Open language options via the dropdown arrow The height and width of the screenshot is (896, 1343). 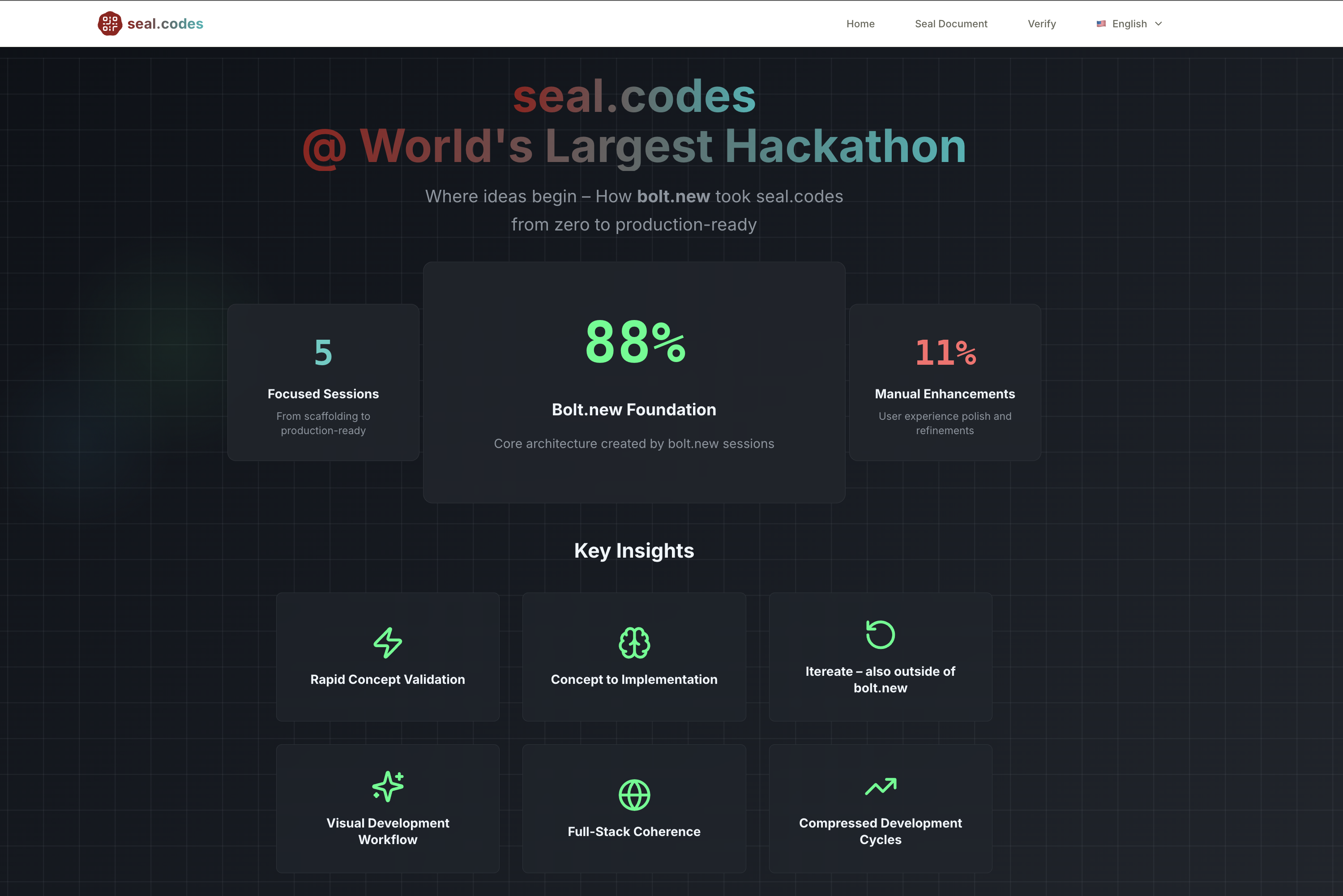[x=1159, y=24]
